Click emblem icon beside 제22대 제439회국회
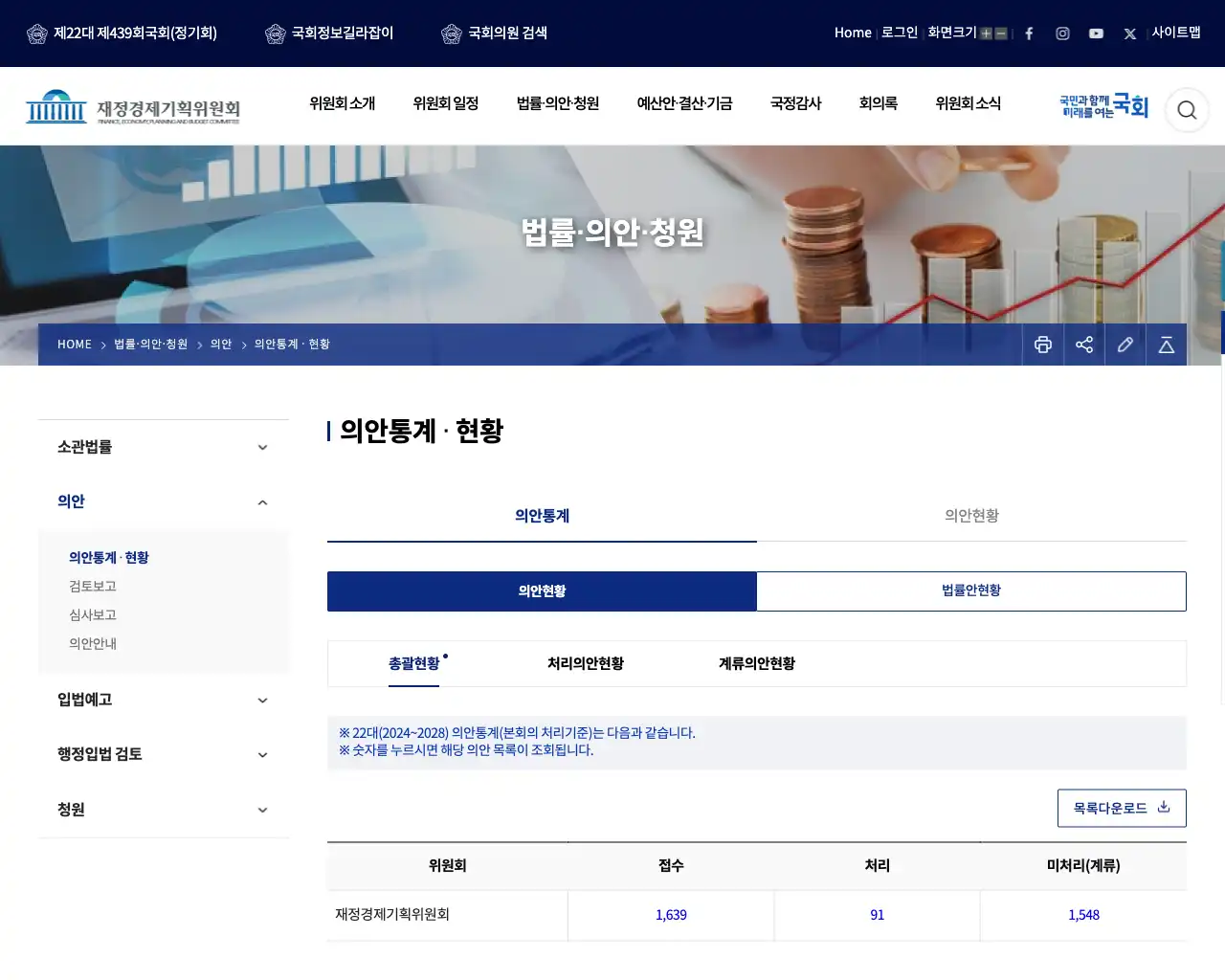 tap(37, 34)
